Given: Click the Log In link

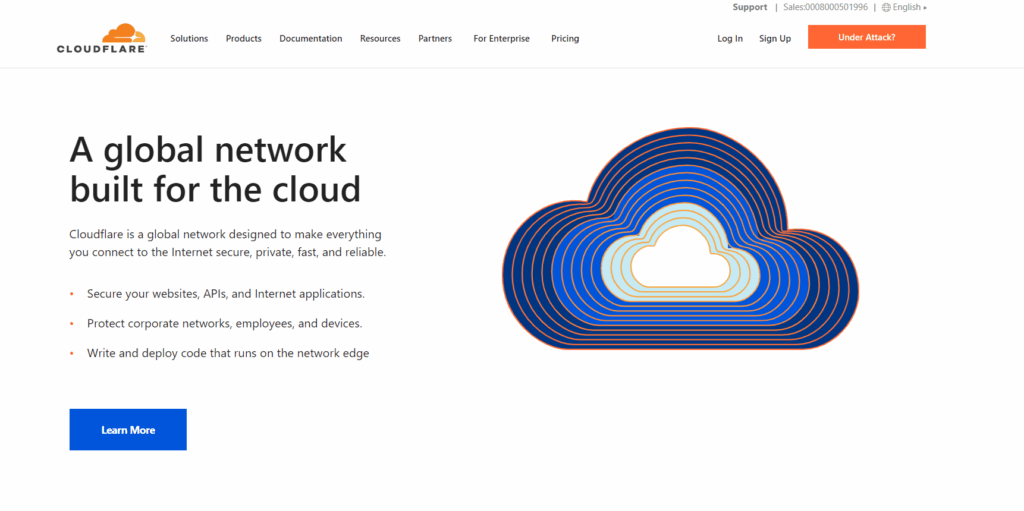Looking at the screenshot, I should coord(730,39).
